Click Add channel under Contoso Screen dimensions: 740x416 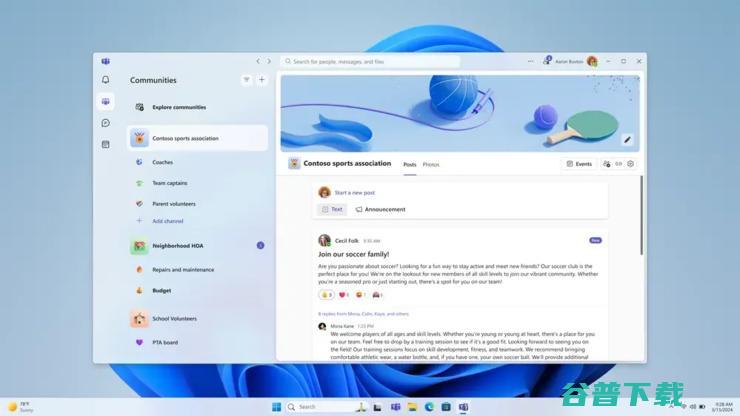click(168, 221)
